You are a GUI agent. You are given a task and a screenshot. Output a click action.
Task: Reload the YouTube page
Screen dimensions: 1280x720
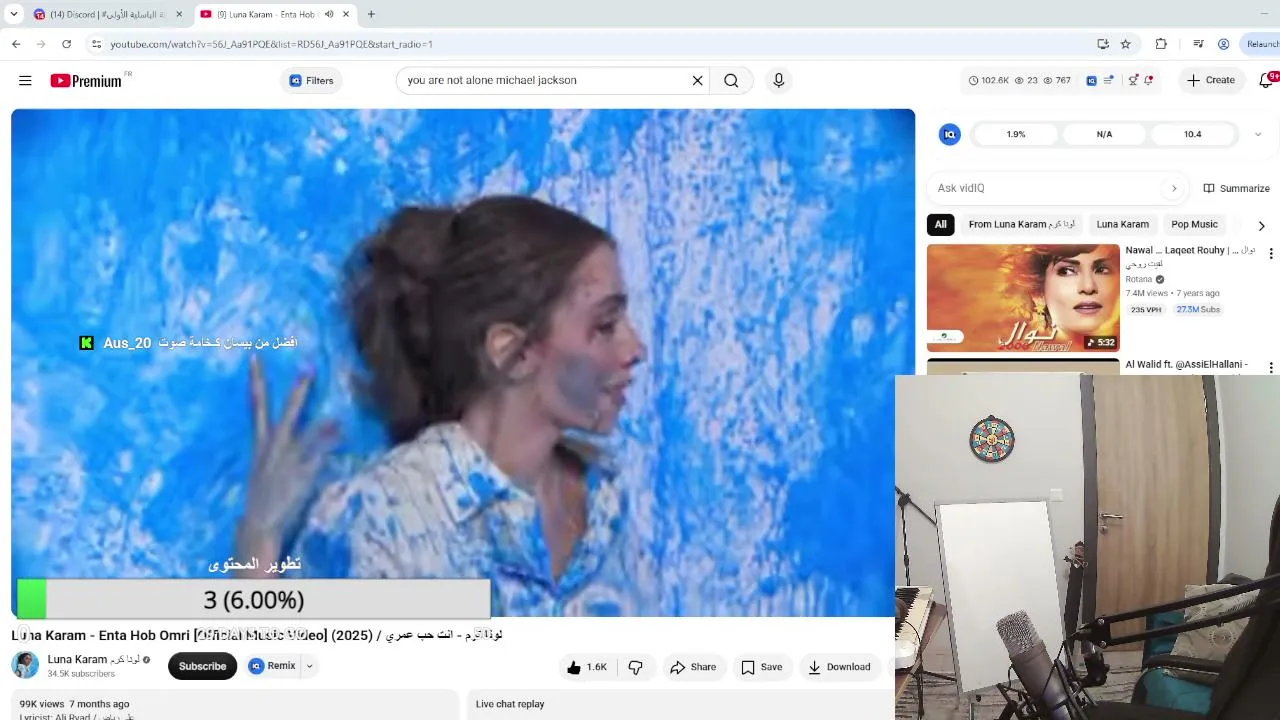click(66, 44)
